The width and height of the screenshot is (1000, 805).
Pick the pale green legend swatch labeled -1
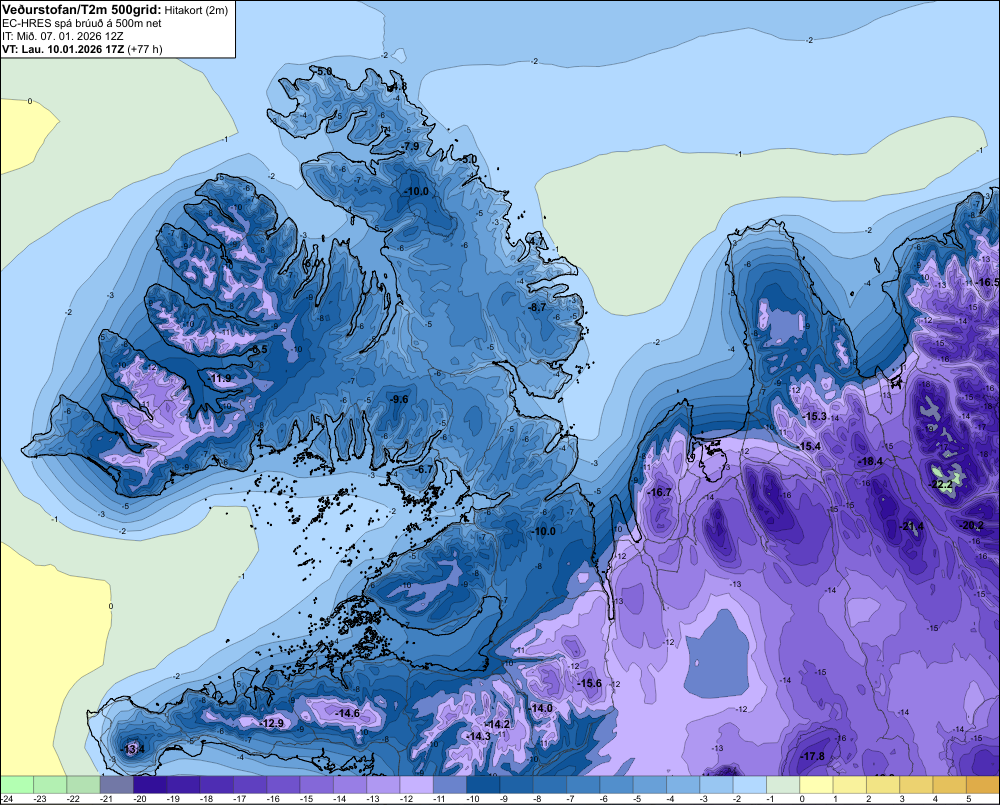(783, 784)
